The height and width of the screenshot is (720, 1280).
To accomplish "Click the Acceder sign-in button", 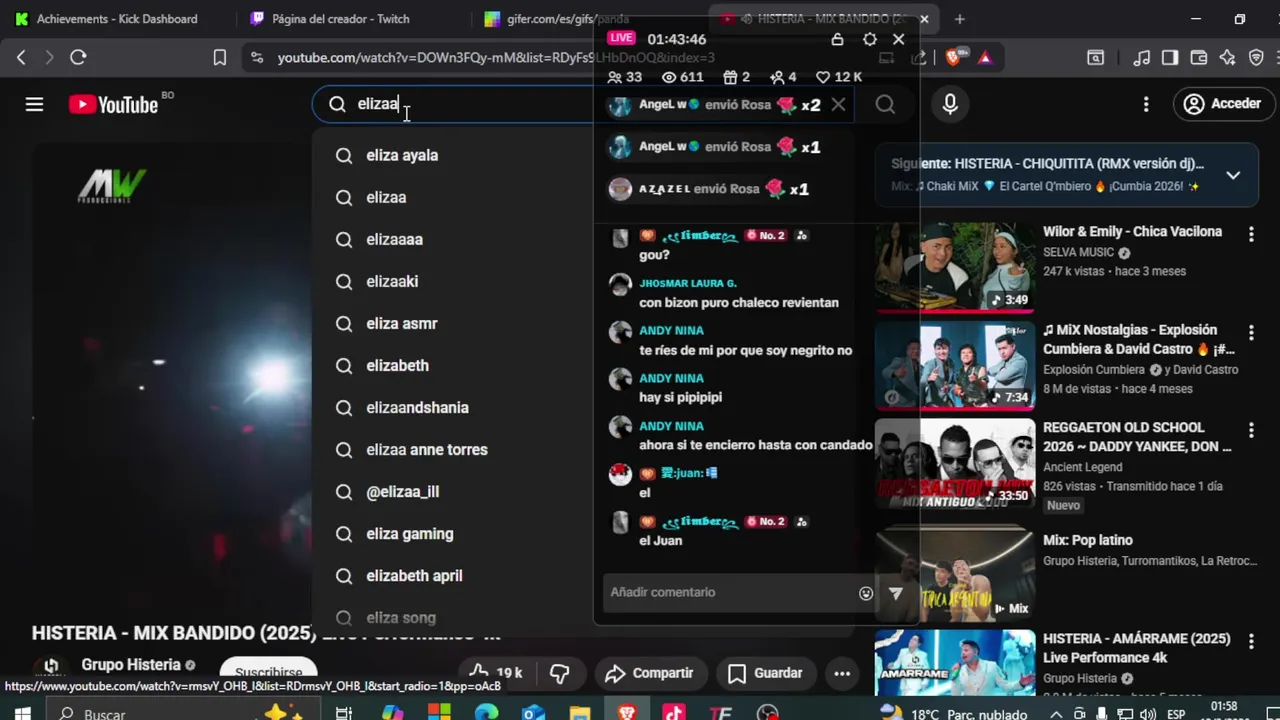I will [1223, 104].
